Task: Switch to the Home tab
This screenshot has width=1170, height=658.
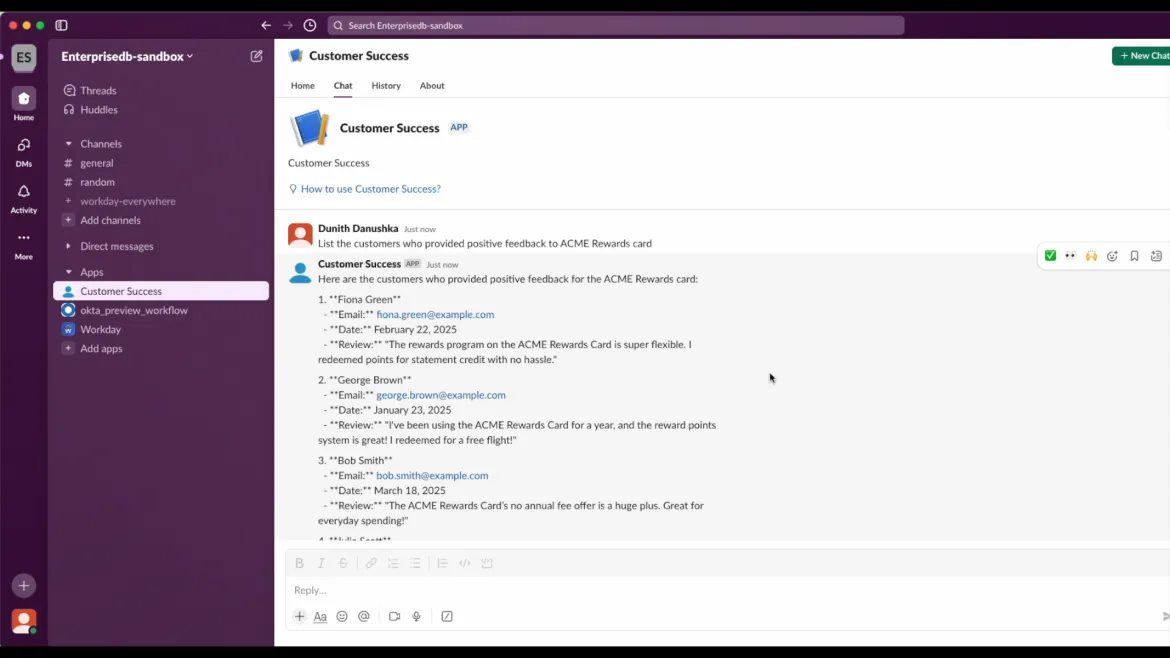Action: (x=302, y=86)
